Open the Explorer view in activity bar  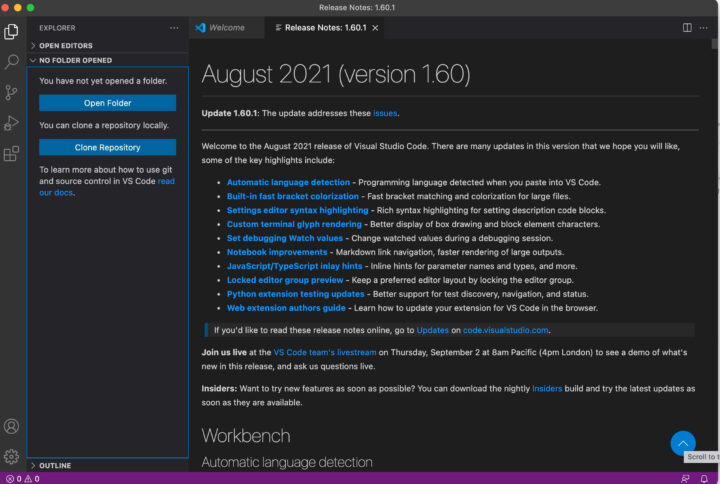(11, 31)
